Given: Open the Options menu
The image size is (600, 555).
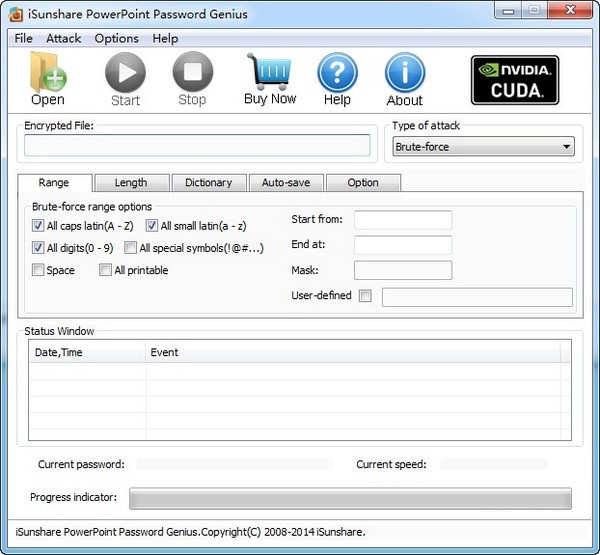Looking at the screenshot, I should (116, 38).
